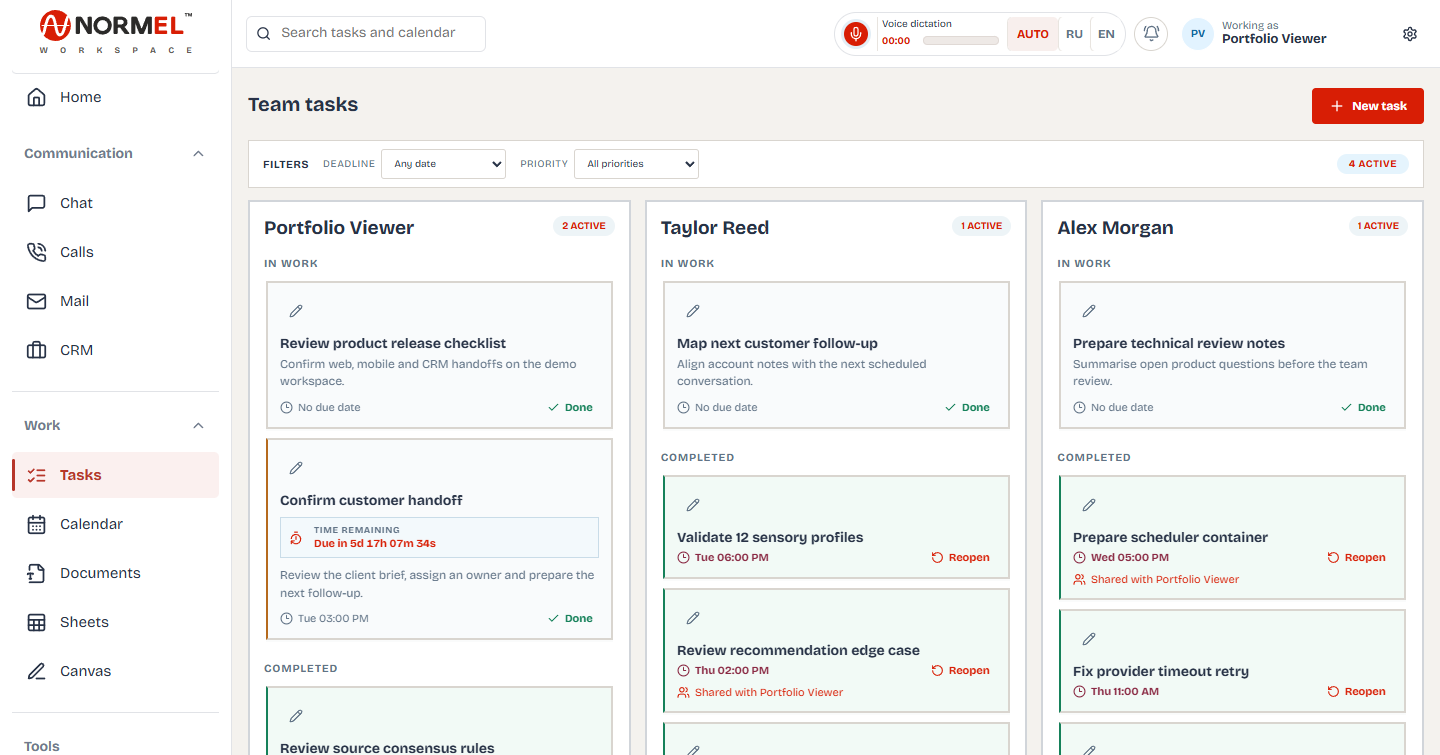This screenshot has height=755, width=1440.
Task: Edit the Map next customer follow-up task
Action: pos(693,311)
